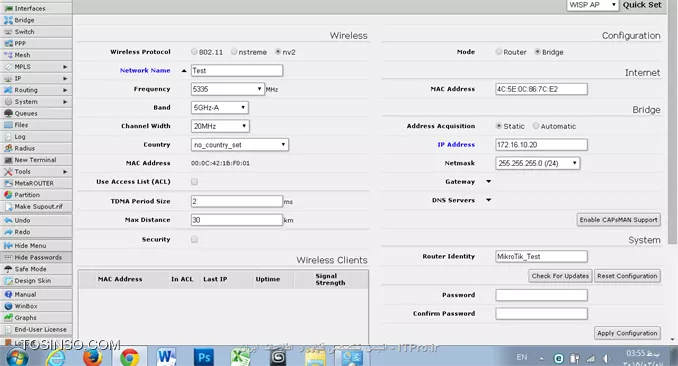Open End-User License menu item
The height and width of the screenshot is (366, 678).
[x=36, y=330]
